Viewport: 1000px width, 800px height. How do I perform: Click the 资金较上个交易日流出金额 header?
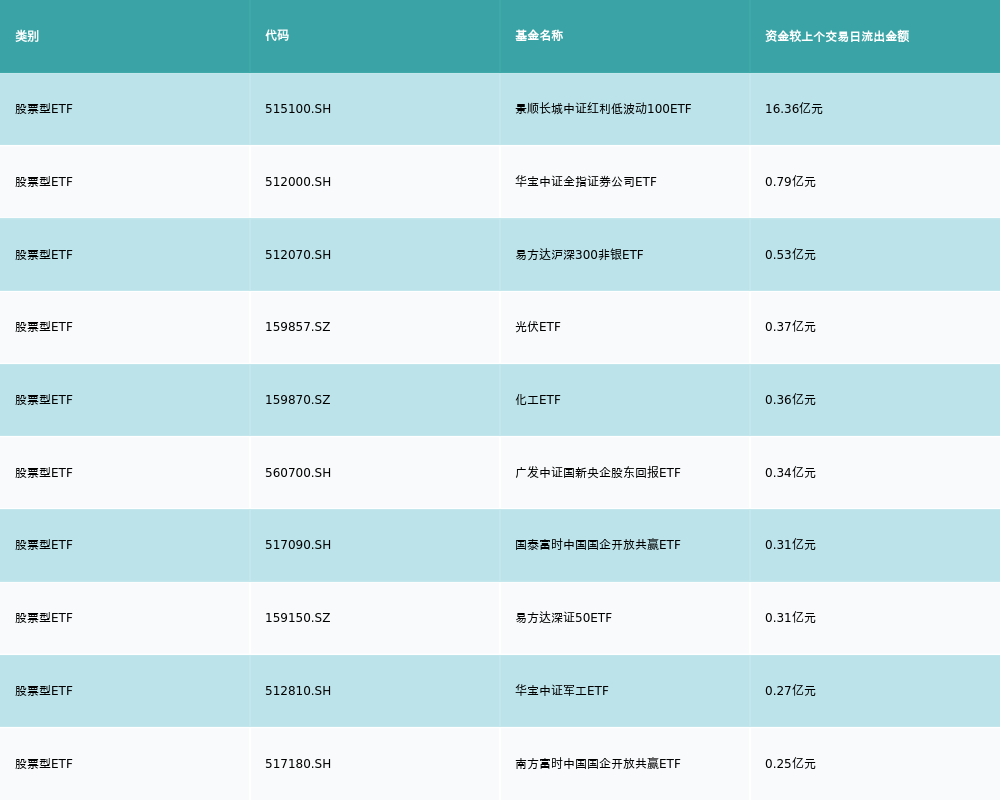837,36
